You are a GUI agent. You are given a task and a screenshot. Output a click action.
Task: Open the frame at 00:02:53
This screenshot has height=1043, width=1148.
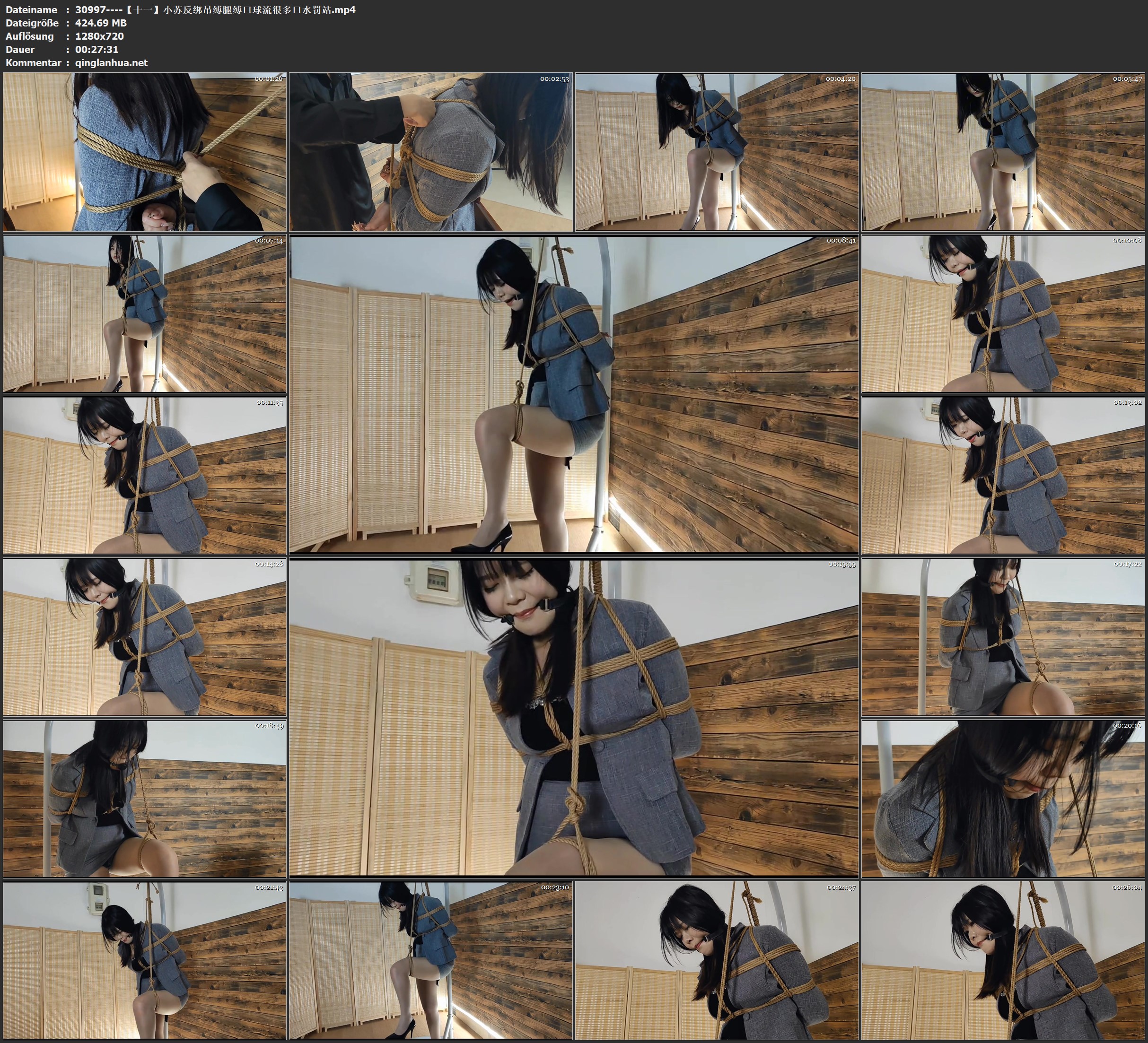[431, 151]
